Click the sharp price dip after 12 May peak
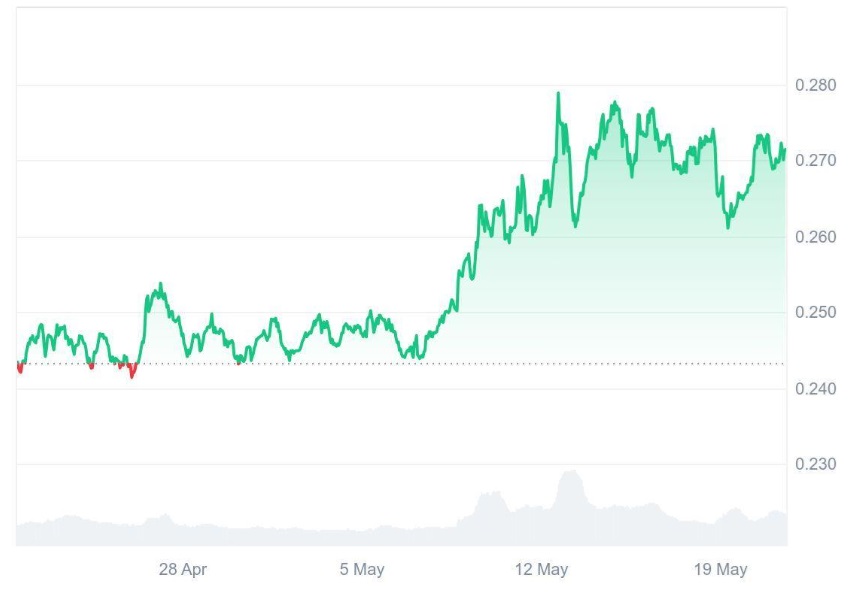Screen dimensions: 861x603 point(575,225)
